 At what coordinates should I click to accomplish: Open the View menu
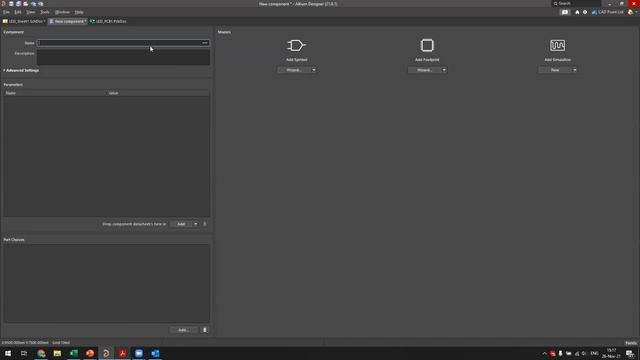31,12
